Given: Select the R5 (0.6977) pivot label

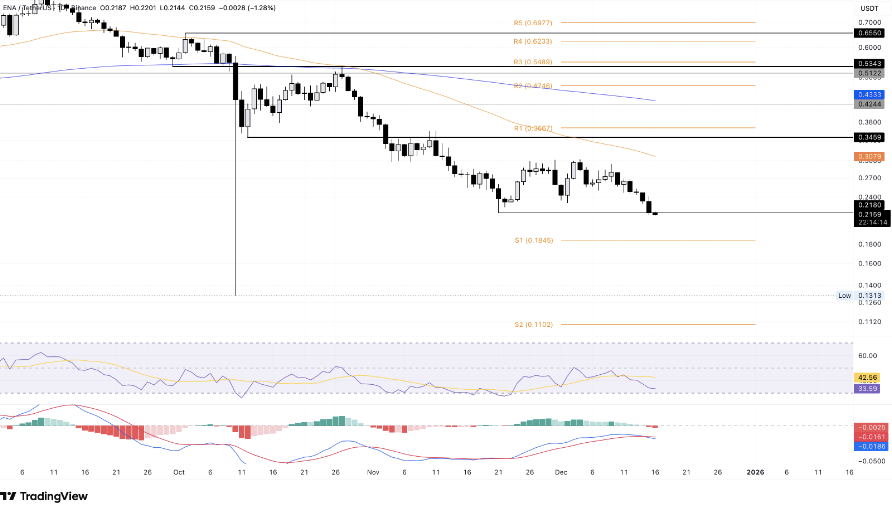Looking at the screenshot, I should [532, 23].
